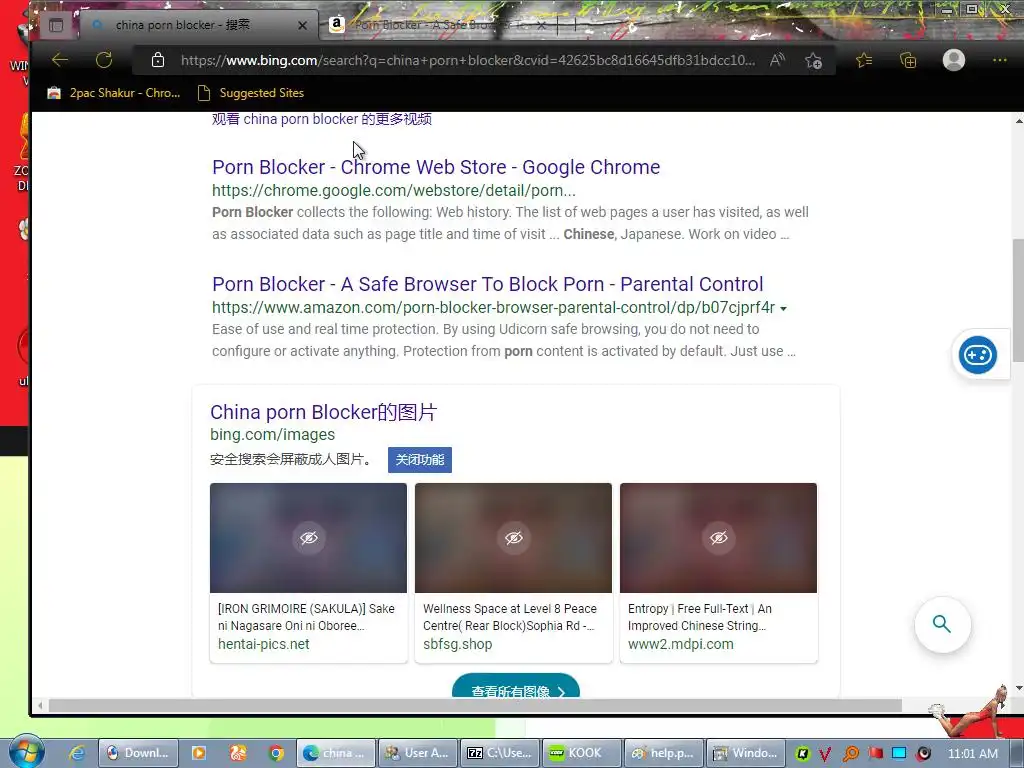Open the UC Browser taskbar icon
This screenshot has height=768, width=1024.
point(238,753)
